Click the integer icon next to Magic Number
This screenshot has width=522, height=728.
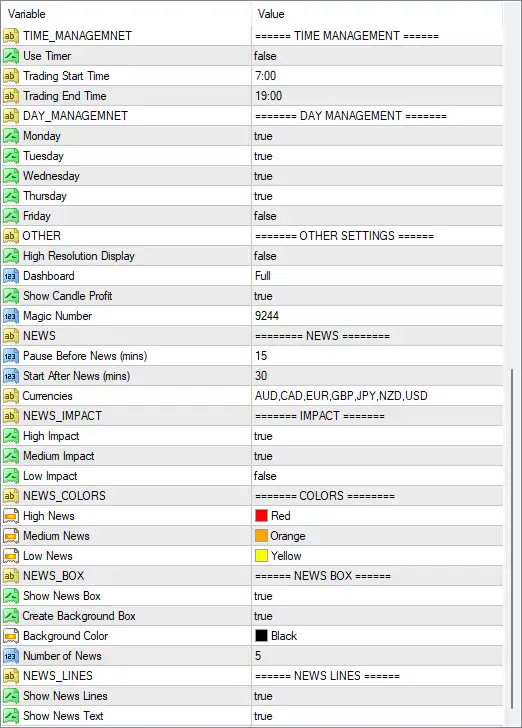point(11,316)
